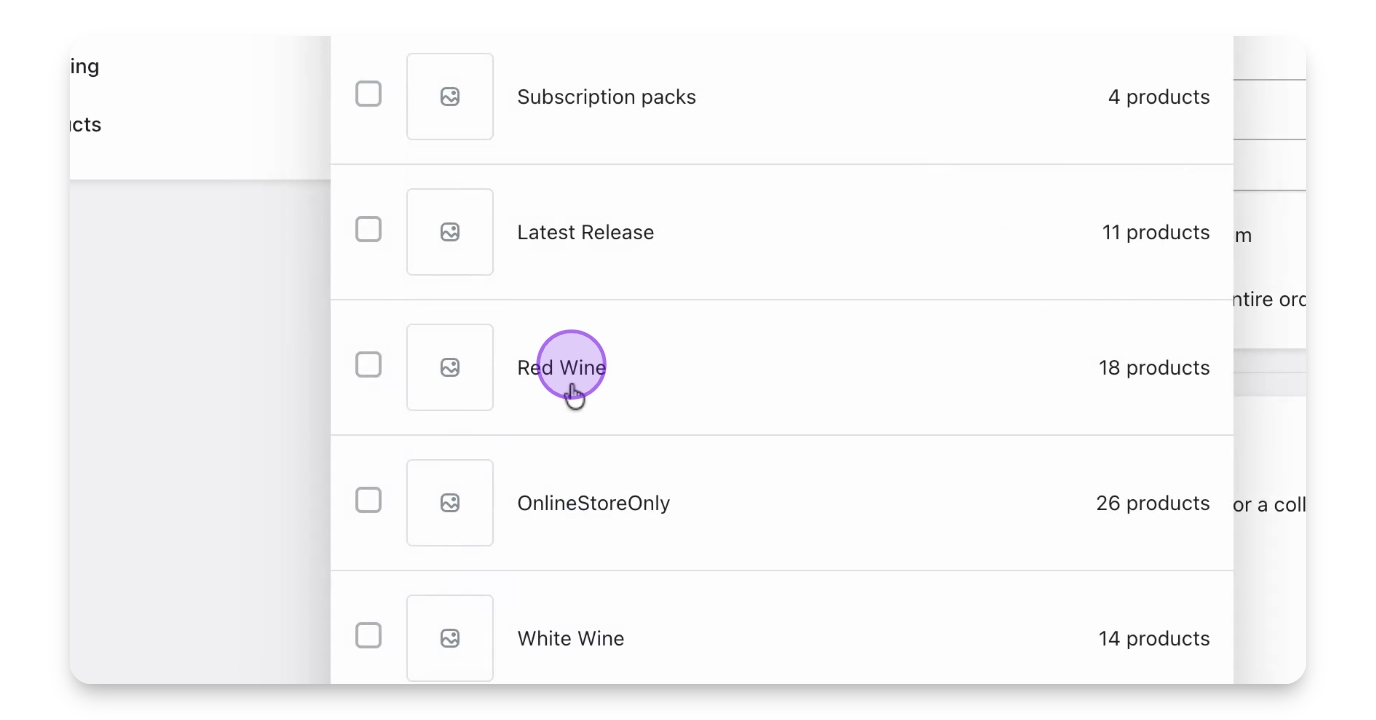This screenshot has width=1376, height=720.
Task: Click the "18 products" count label
Action: point(1153,368)
